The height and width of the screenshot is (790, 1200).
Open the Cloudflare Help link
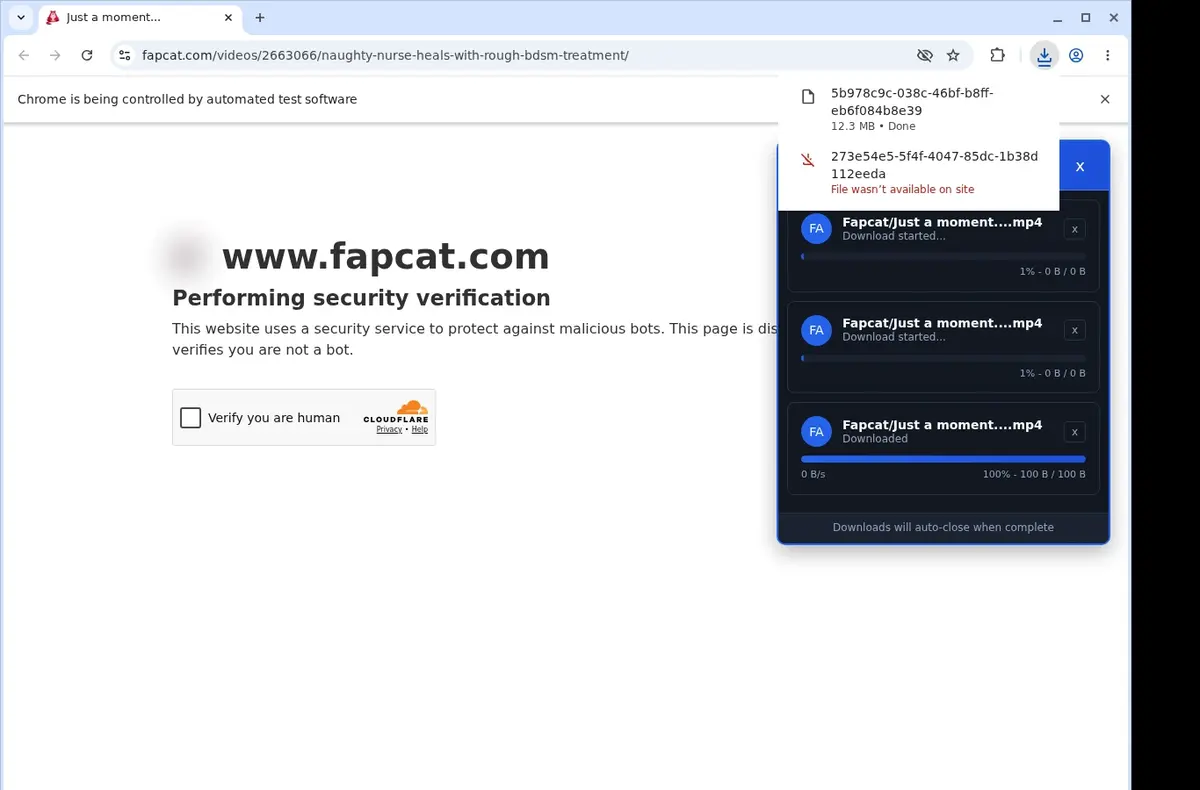[420, 430]
